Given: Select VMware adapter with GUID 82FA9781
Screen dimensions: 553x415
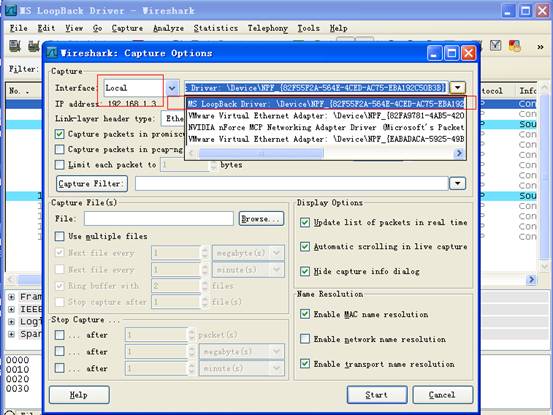Looking at the screenshot, I should point(326,116).
